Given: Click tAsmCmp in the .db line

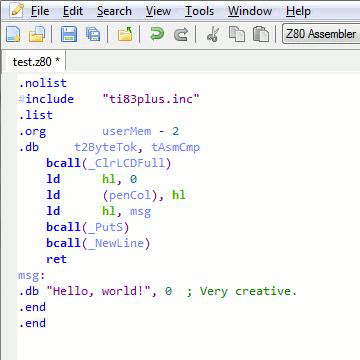Looking at the screenshot, I should tap(176, 147).
